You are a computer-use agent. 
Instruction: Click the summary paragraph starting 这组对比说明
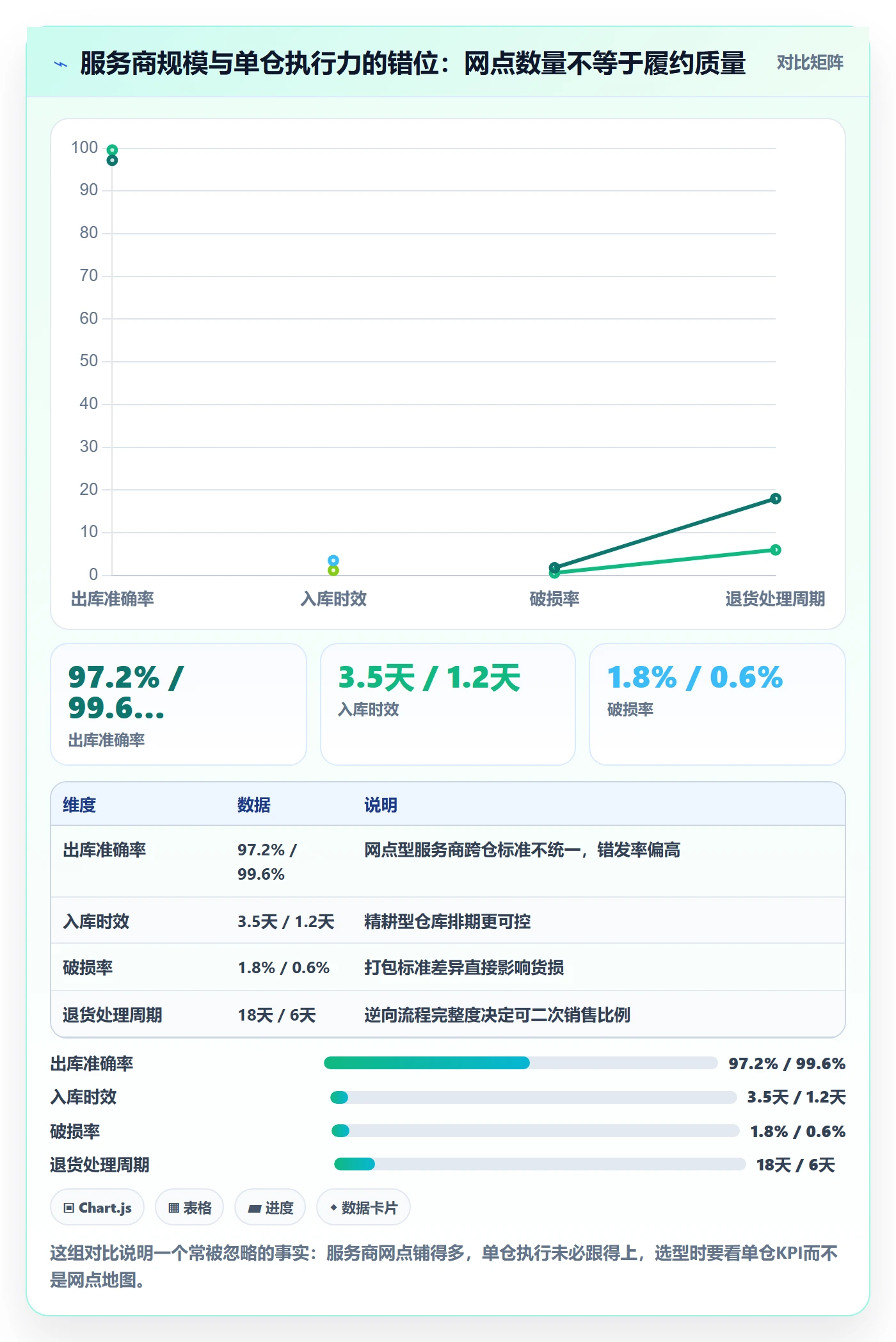(x=444, y=1266)
